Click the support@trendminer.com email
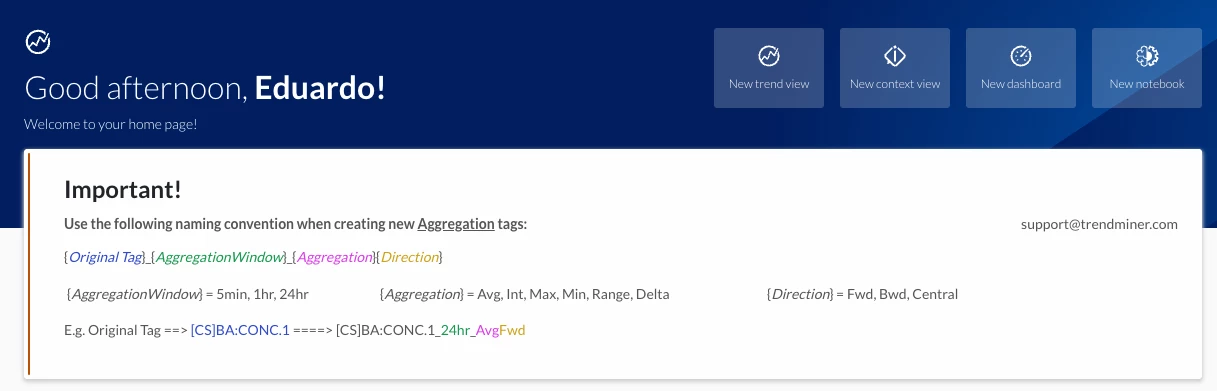1217x391 pixels. point(1099,224)
